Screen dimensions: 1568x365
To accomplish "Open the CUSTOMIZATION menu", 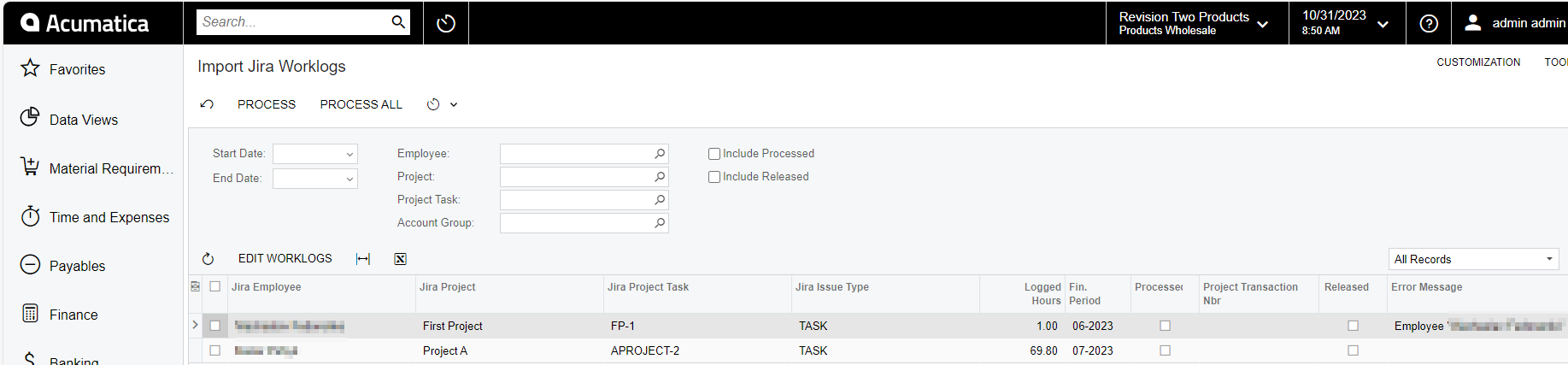I will coord(1478,62).
